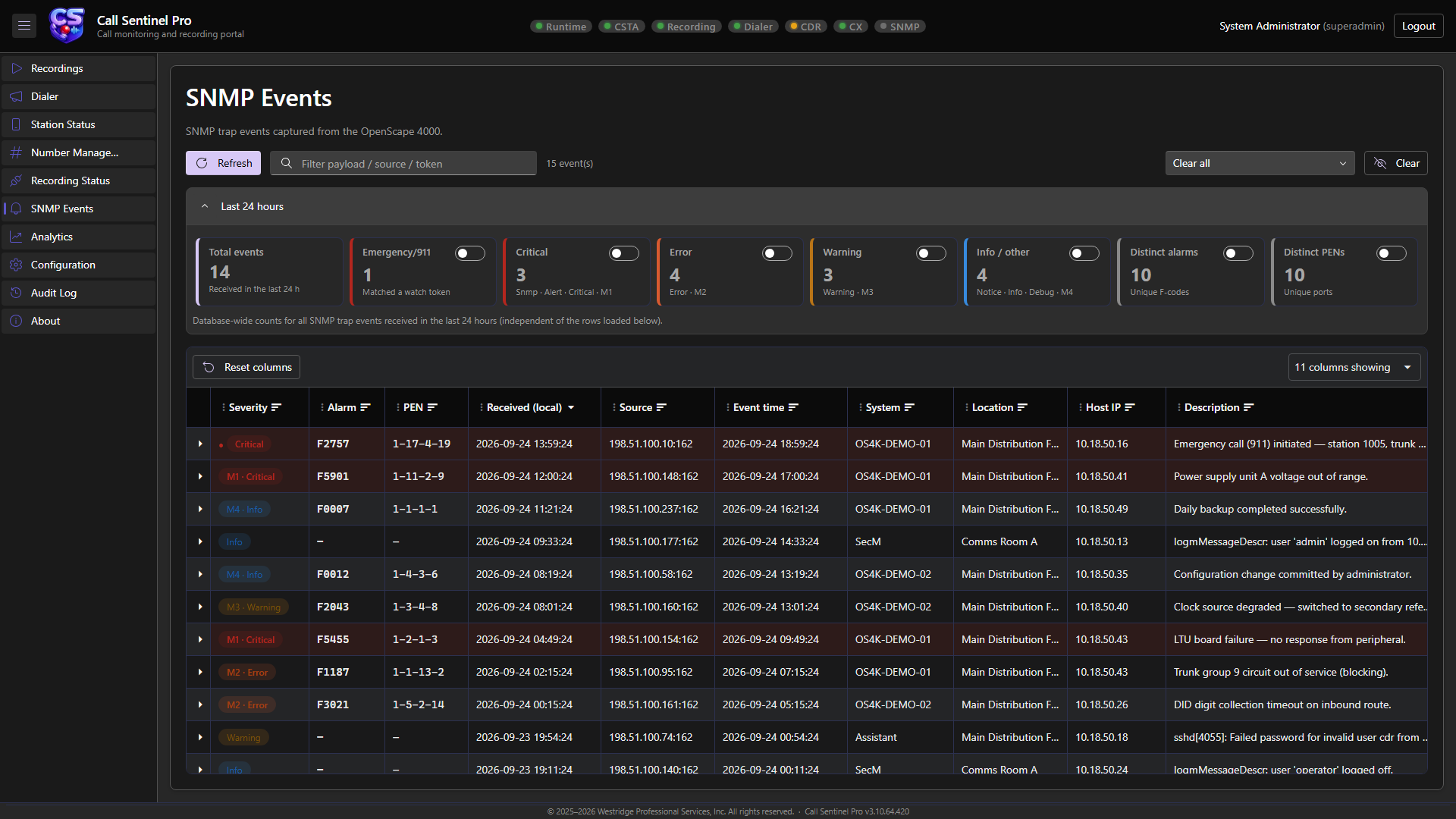This screenshot has width=1456, height=819.
Task: Toggle the Distinct alarms switch
Action: click(x=1238, y=253)
